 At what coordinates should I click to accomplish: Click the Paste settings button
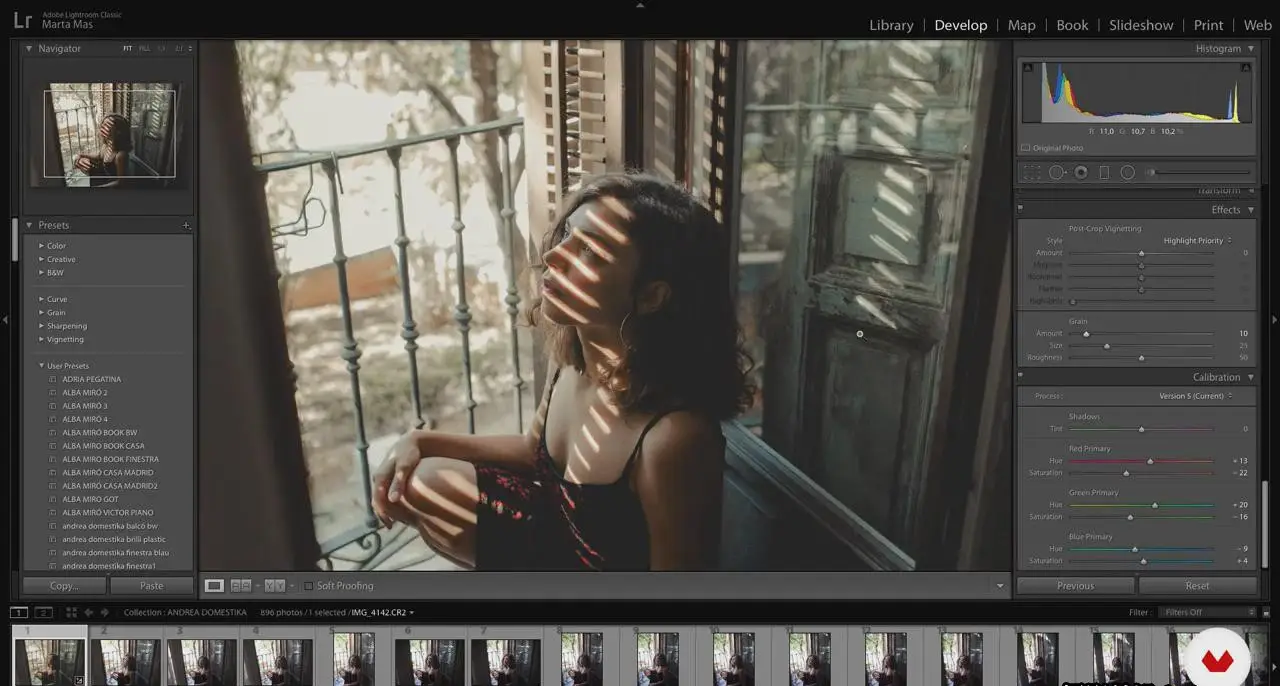152,586
